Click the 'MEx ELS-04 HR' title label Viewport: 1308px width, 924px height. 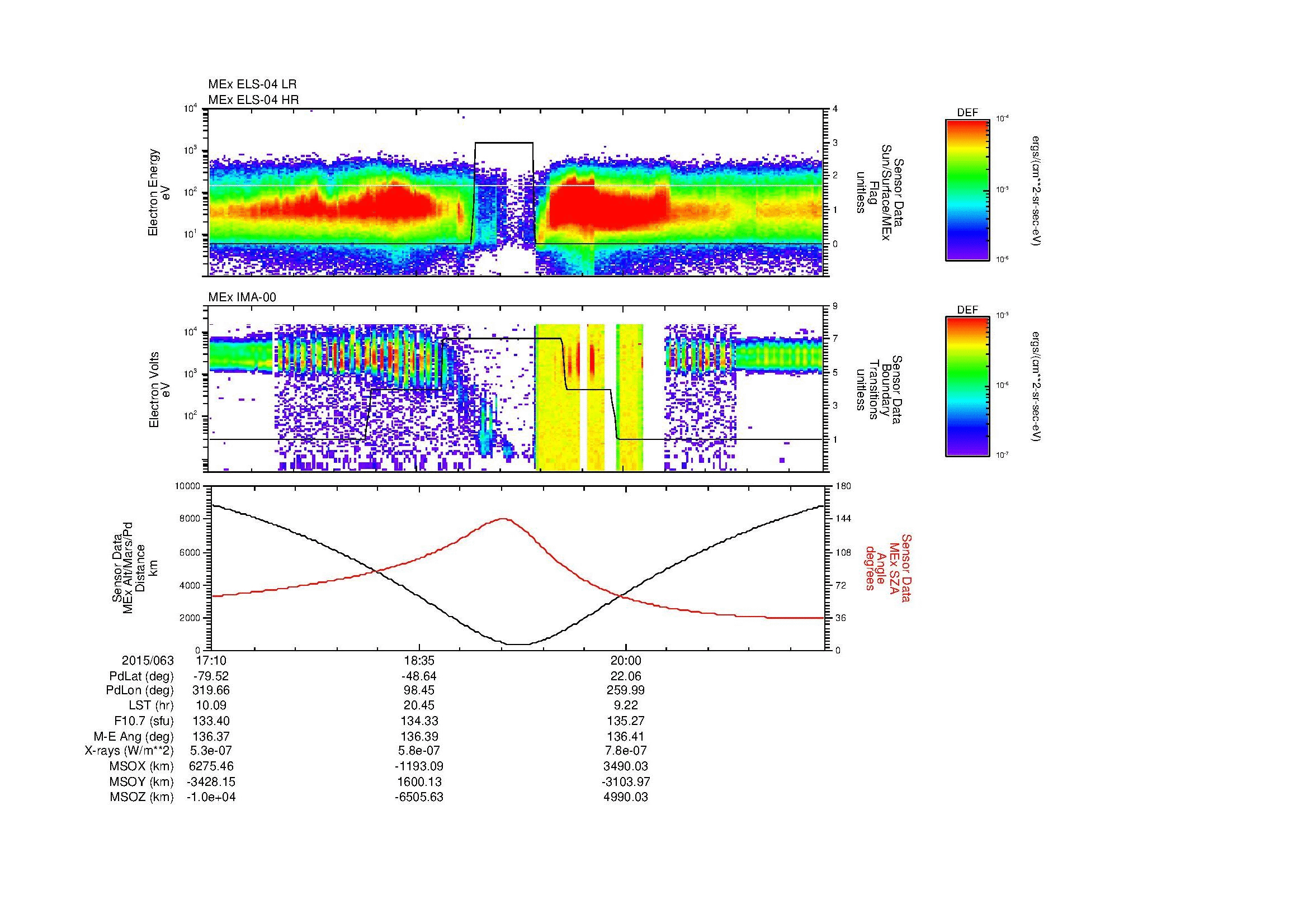[x=253, y=100]
